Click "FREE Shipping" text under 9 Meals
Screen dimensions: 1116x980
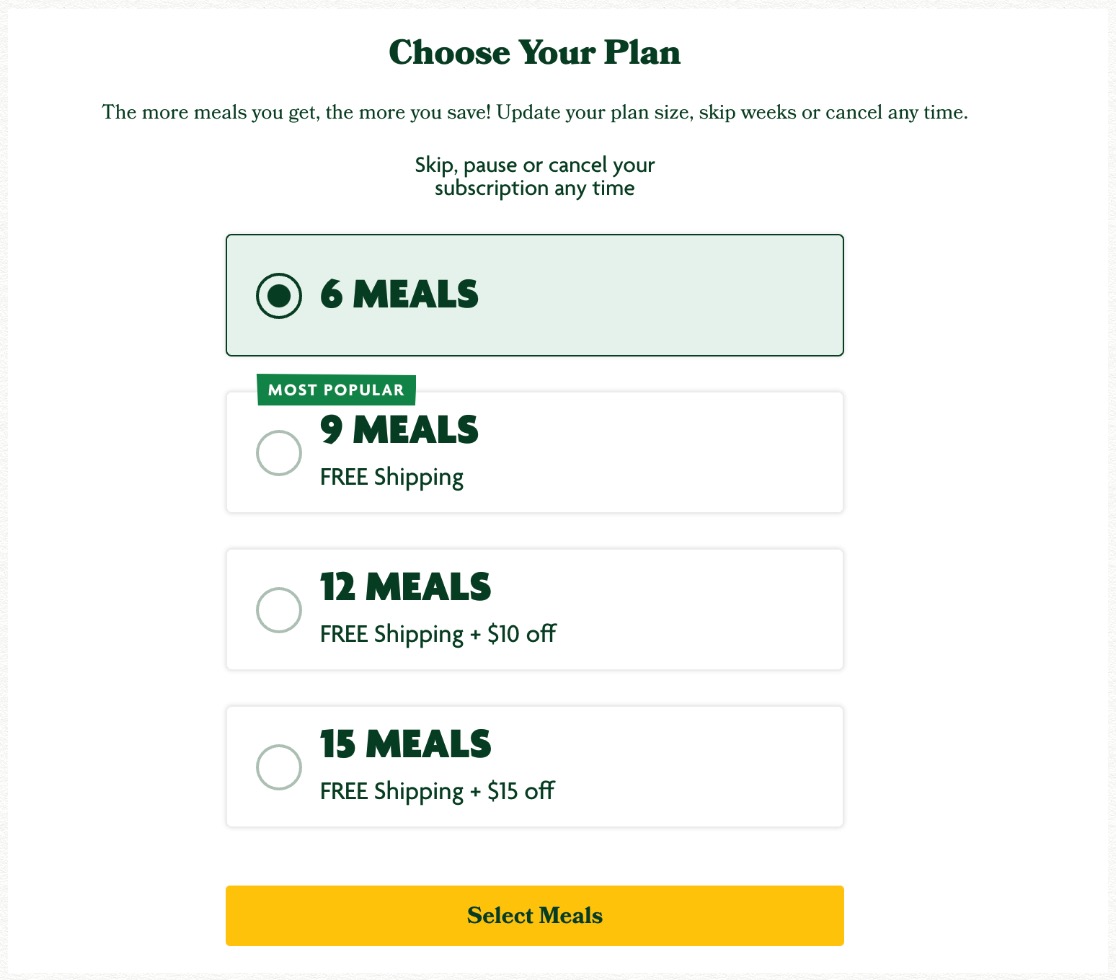(x=392, y=477)
